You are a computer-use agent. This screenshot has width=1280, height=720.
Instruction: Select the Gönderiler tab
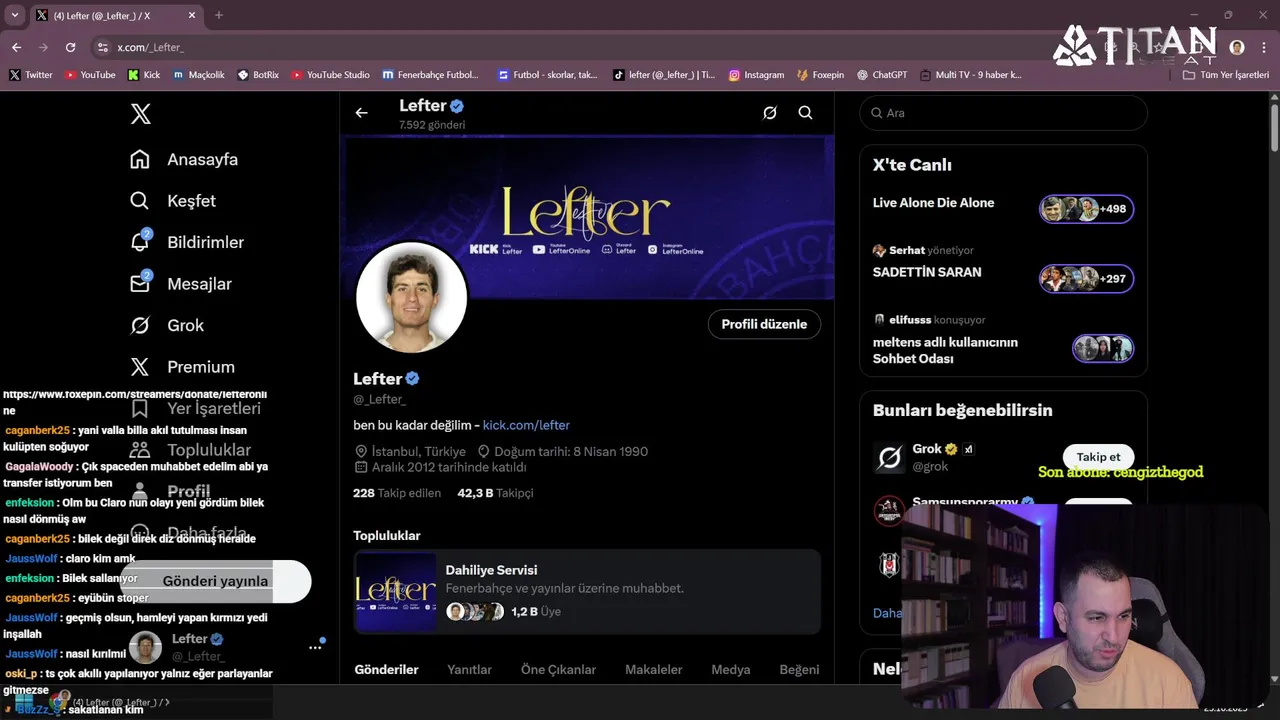pyautogui.click(x=386, y=670)
